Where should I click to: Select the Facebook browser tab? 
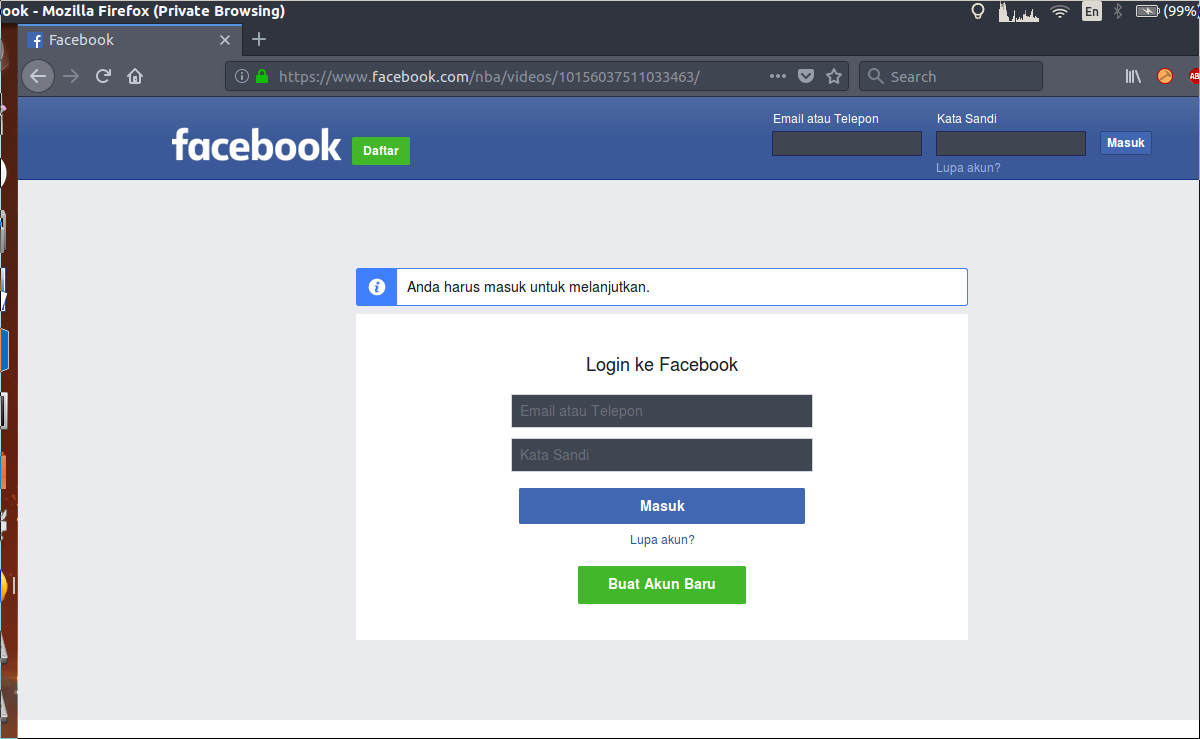click(130, 40)
